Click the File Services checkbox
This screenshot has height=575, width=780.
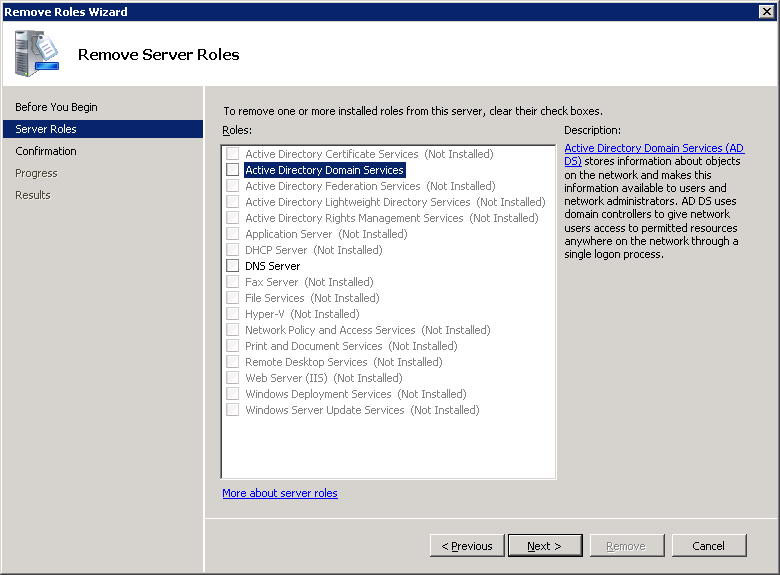pyautogui.click(x=232, y=297)
